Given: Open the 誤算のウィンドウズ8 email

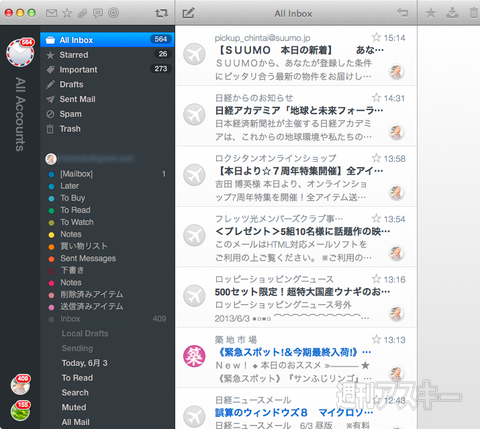Looking at the screenshot, I should [296, 409].
